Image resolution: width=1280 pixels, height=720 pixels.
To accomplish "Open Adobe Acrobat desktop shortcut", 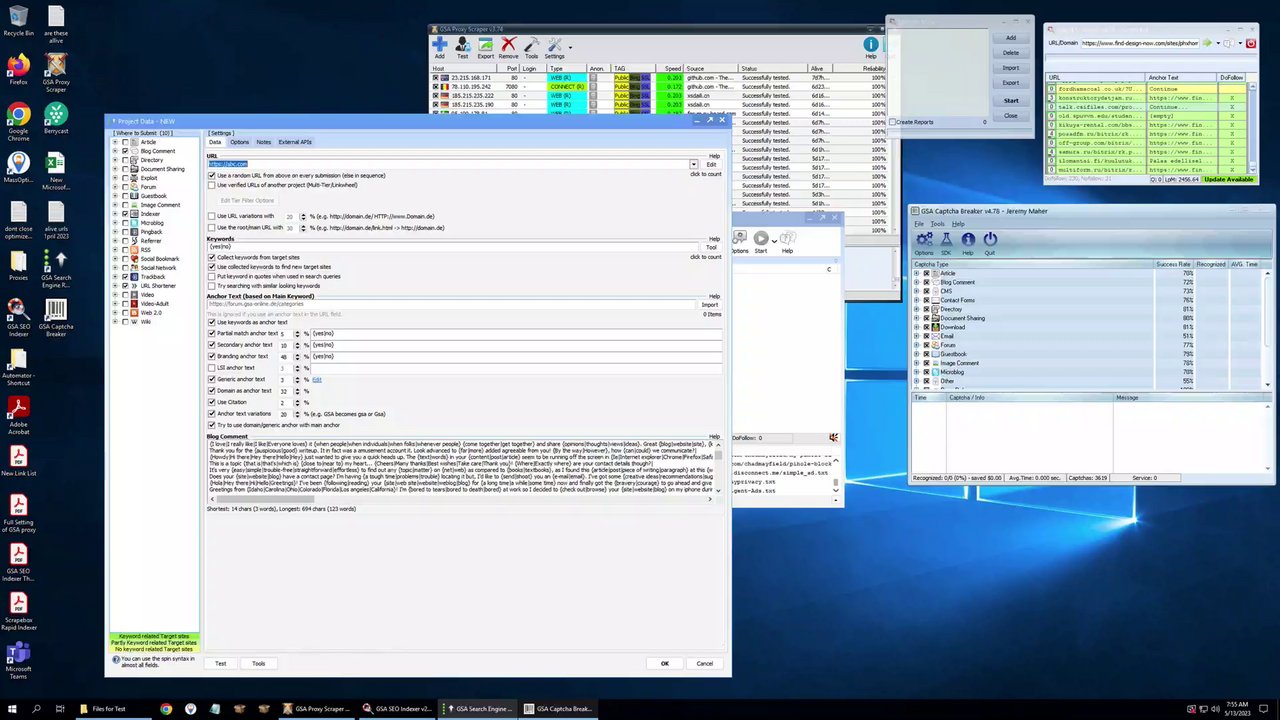I will 18,416.
